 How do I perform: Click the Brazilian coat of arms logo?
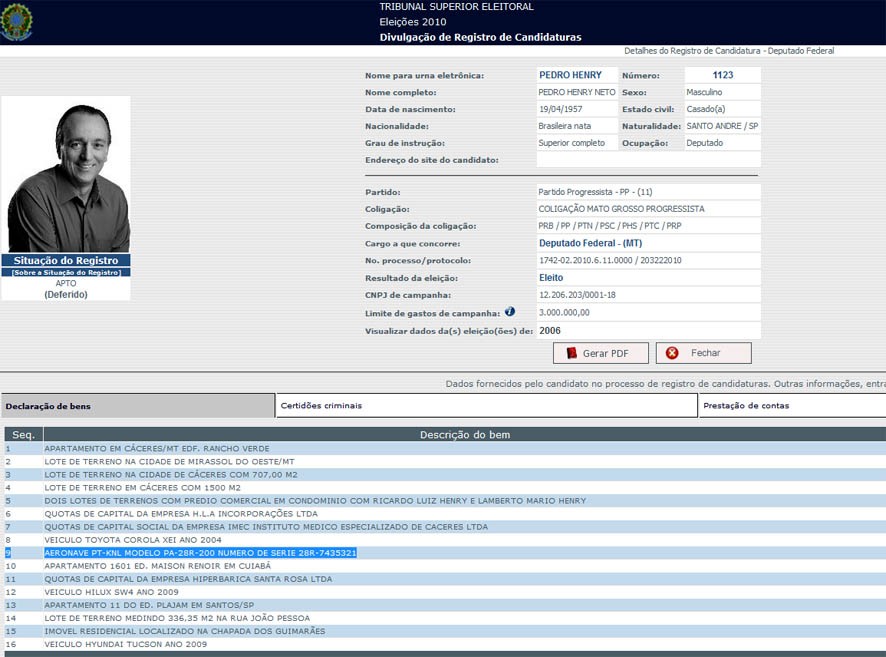click(x=17, y=22)
